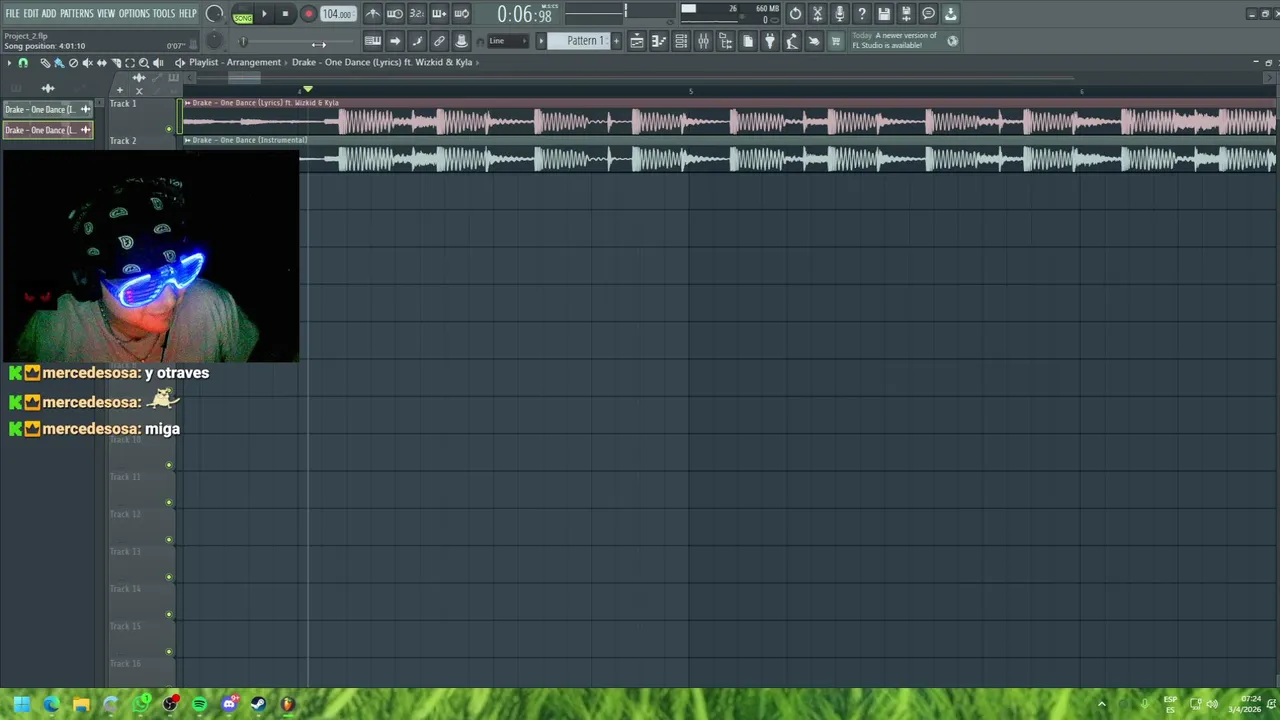Click the song position slider
The height and width of the screenshot is (720, 1280).
(x=297, y=42)
